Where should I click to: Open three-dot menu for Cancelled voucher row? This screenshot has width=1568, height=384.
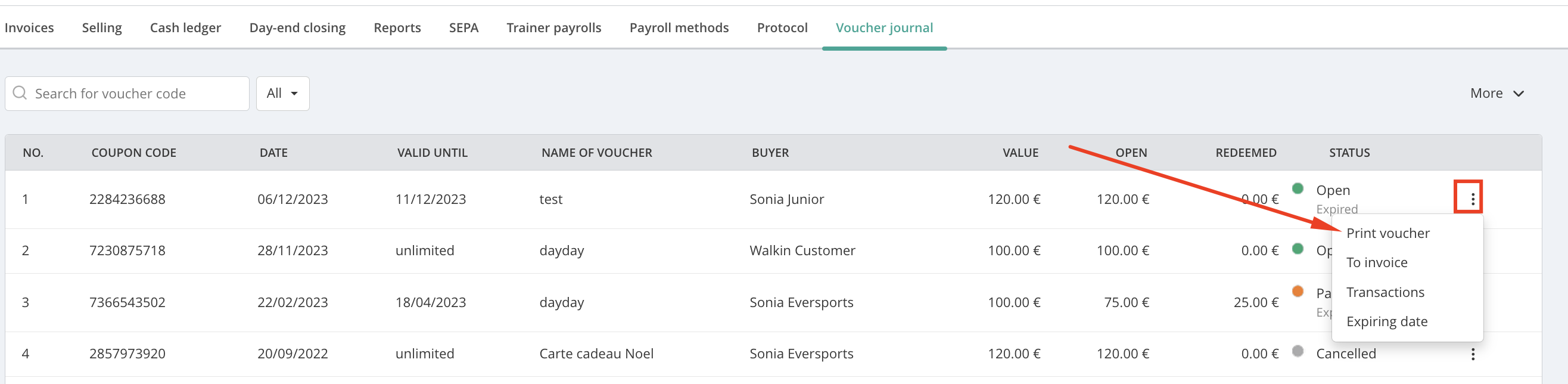1472,354
